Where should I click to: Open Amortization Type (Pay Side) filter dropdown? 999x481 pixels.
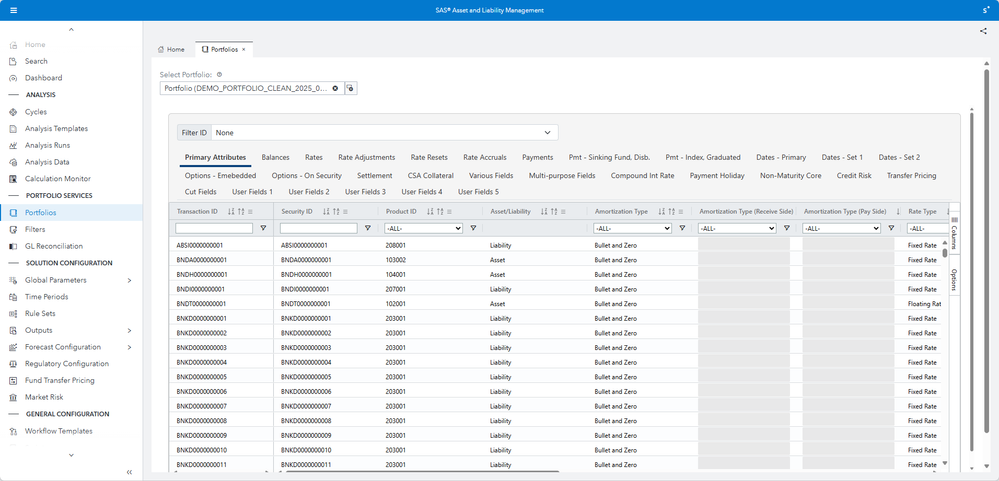pos(841,228)
